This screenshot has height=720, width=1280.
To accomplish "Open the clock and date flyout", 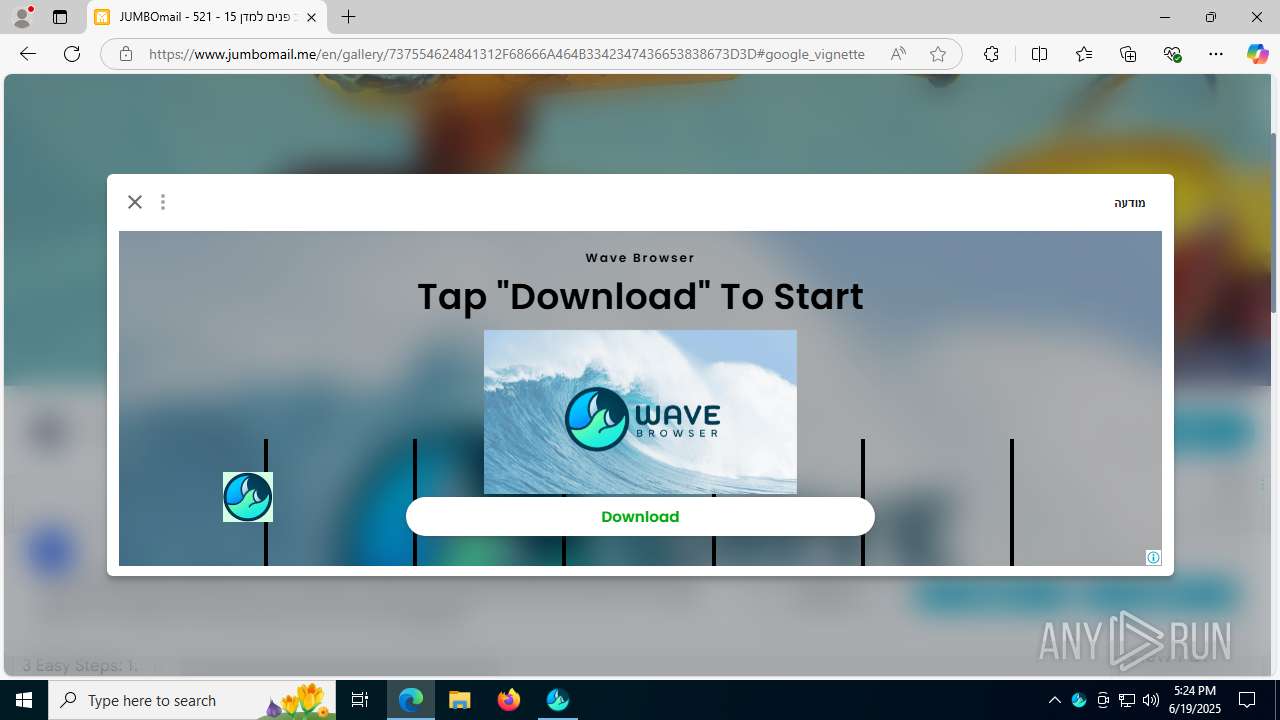I will point(1195,700).
